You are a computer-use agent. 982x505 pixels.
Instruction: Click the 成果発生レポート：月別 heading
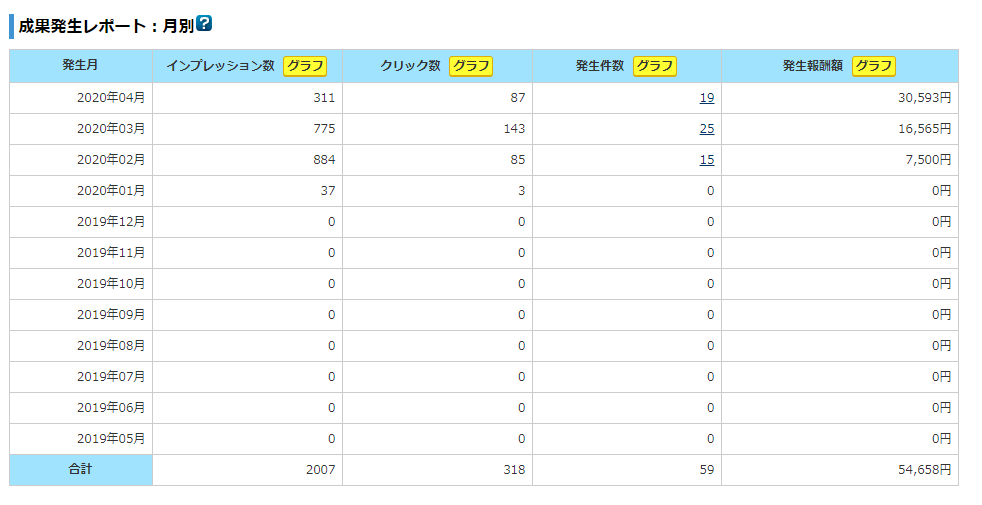[106, 26]
